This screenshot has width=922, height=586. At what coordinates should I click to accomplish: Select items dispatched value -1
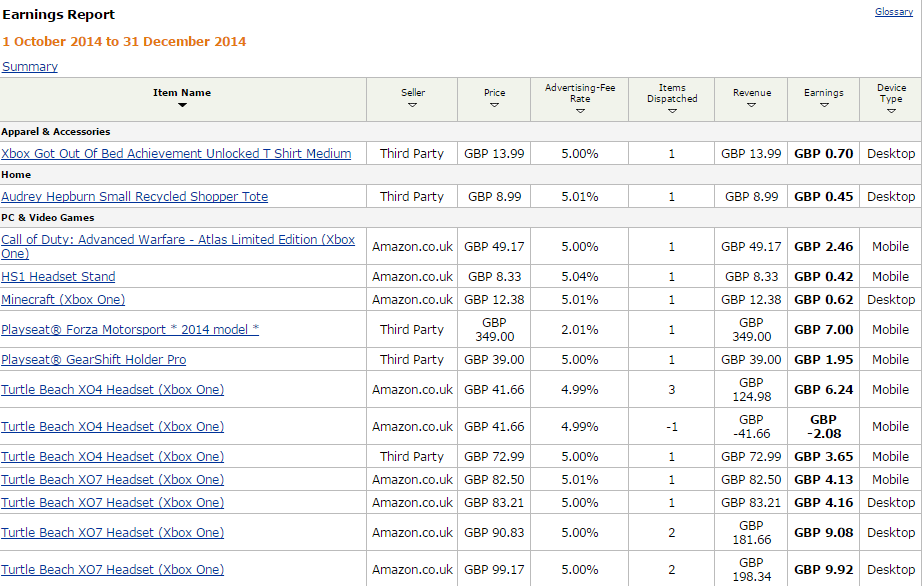pos(672,426)
